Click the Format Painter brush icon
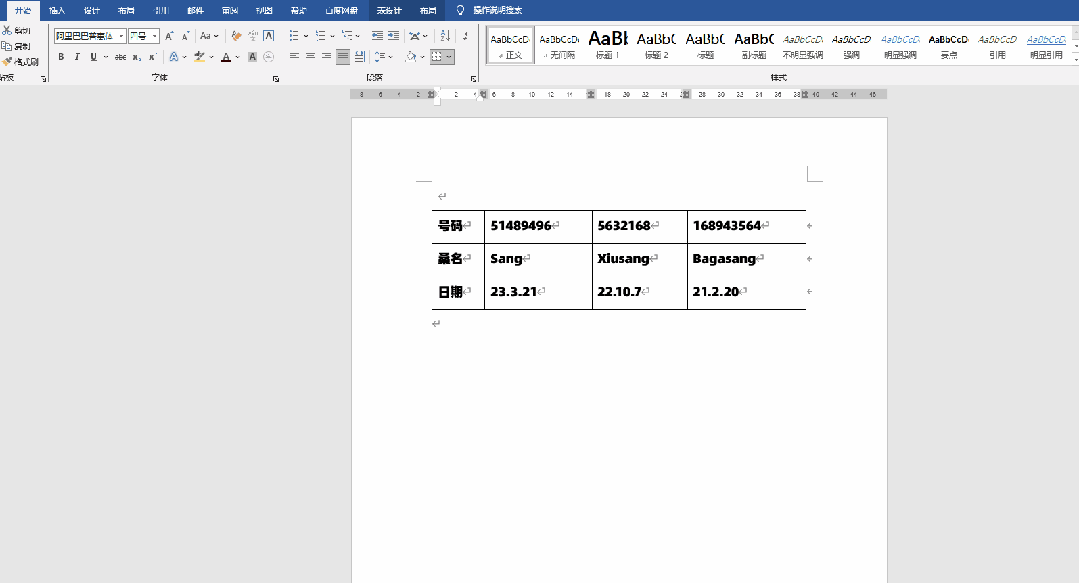The width and height of the screenshot is (1079, 583). click(7, 61)
